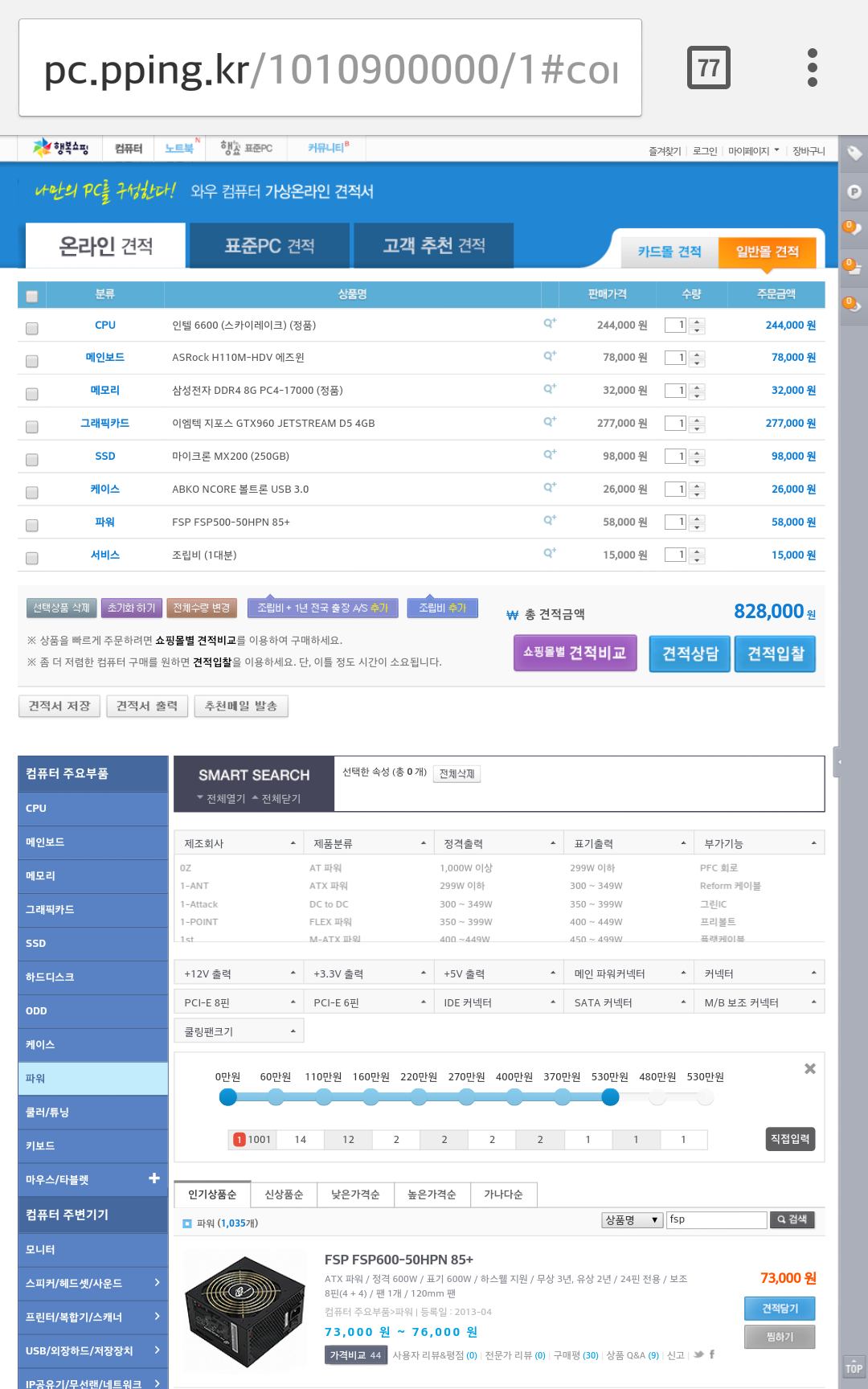Switch to 표준PC 견적 tab

[x=269, y=246]
